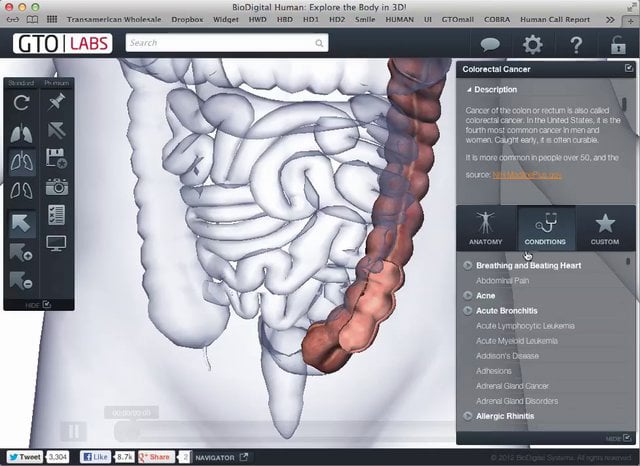Click the reset view circular arrow icon
The height and width of the screenshot is (466, 640).
point(21,103)
